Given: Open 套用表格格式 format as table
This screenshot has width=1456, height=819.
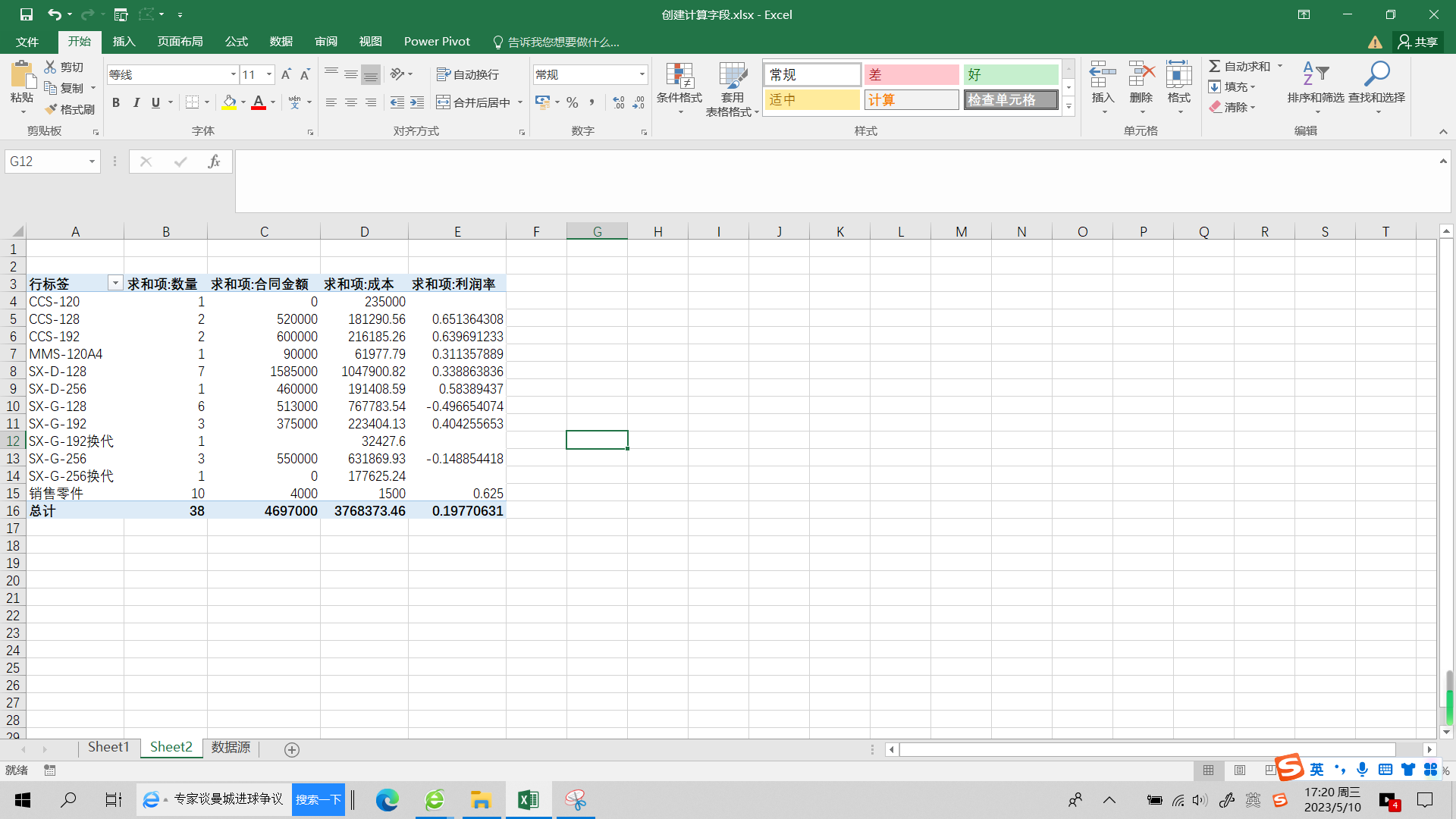Looking at the screenshot, I should pyautogui.click(x=733, y=89).
